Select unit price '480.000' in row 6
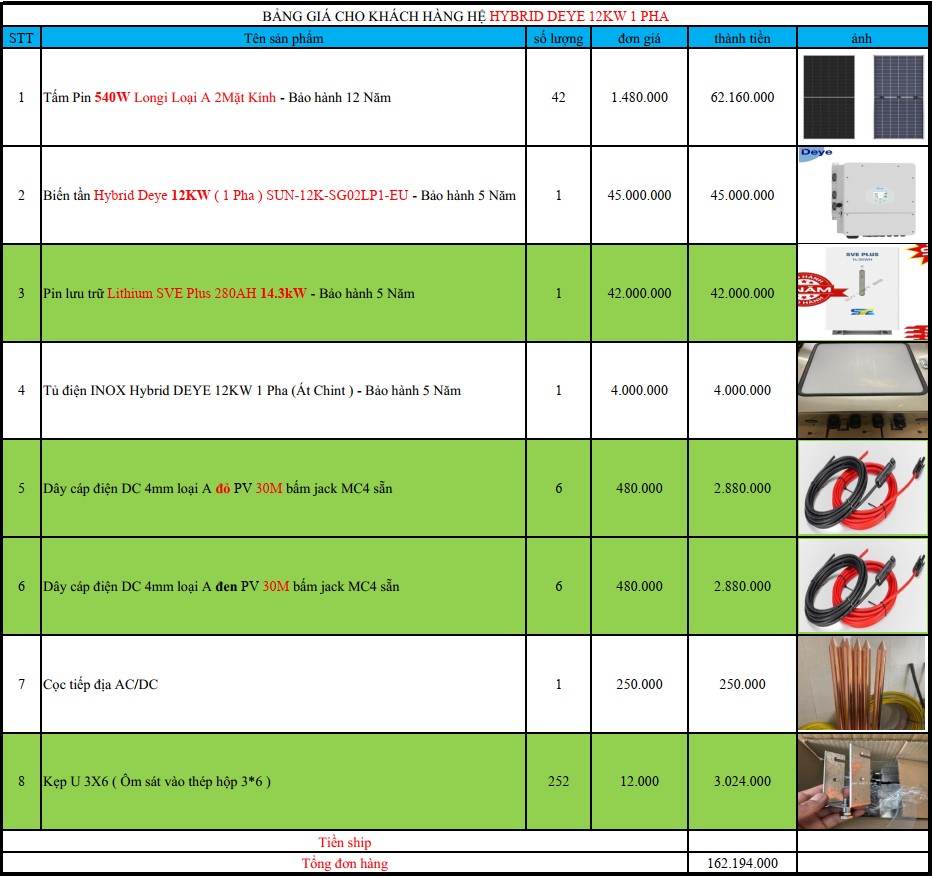933x877 pixels. tap(639, 586)
